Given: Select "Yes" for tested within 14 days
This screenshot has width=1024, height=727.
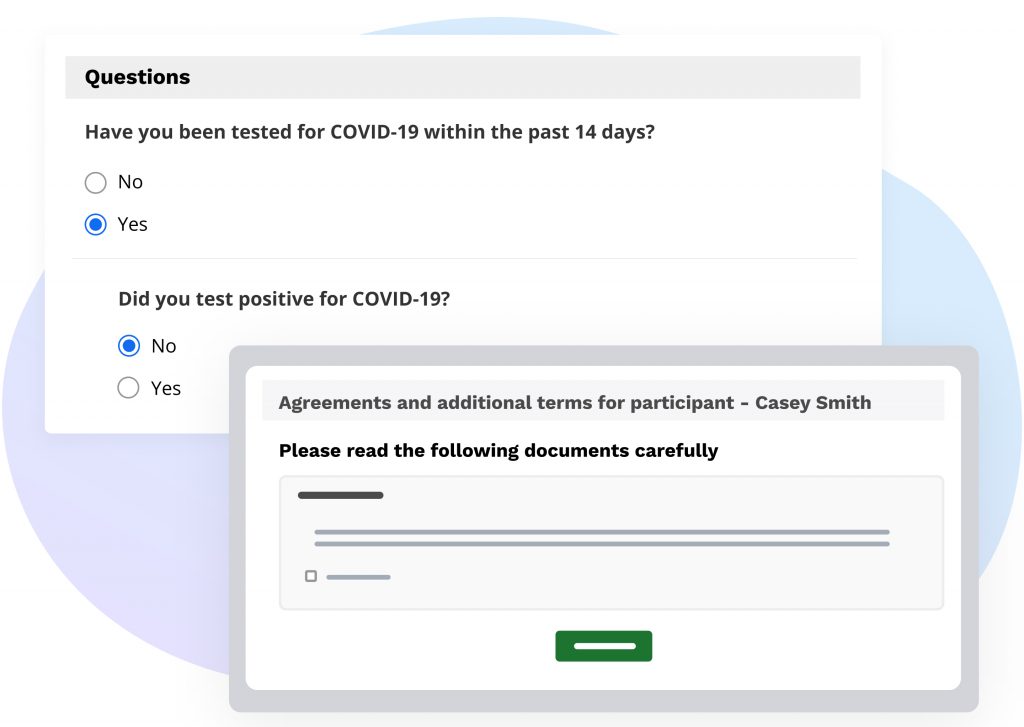Looking at the screenshot, I should tap(95, 225).
